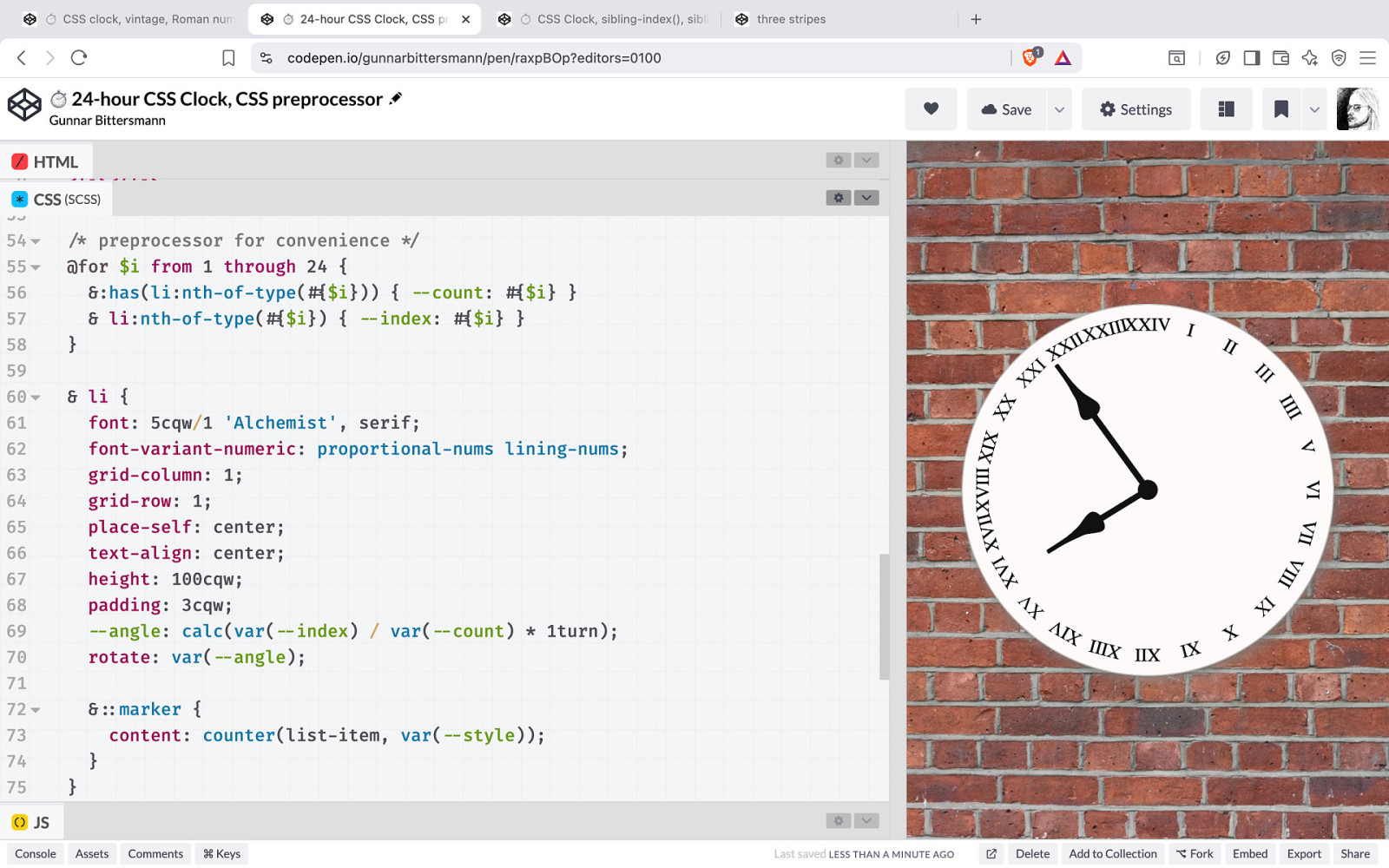Open pen in new window icon

pyautogui.click(x=991, y=854)
